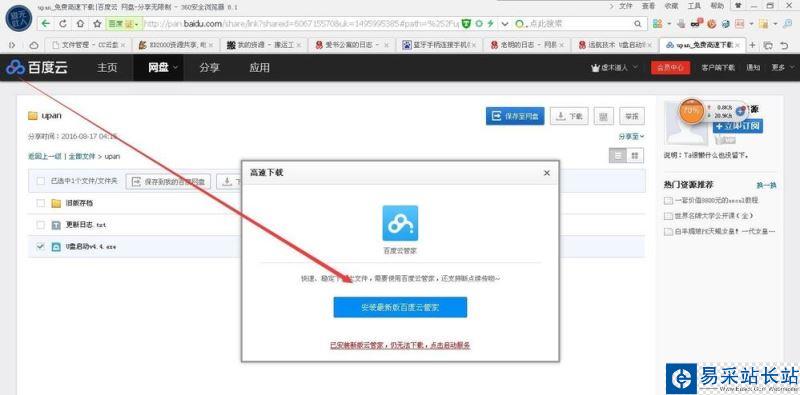
Task: Click the lightning speed-mode icon
Action: click(491, 23)
